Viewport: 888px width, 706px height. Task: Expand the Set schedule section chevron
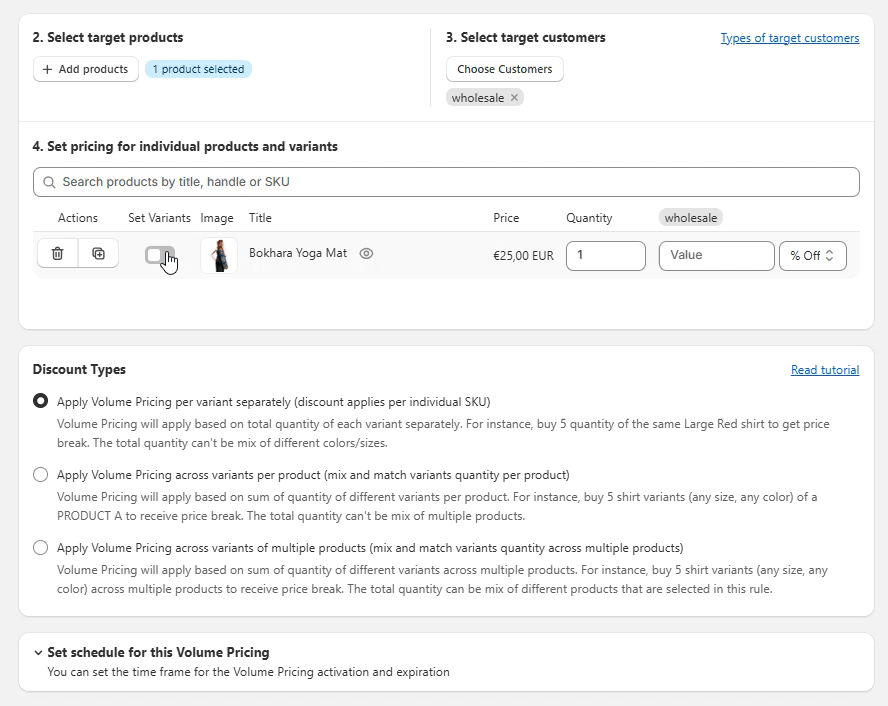pyautogui.click(x=38, y=652)
